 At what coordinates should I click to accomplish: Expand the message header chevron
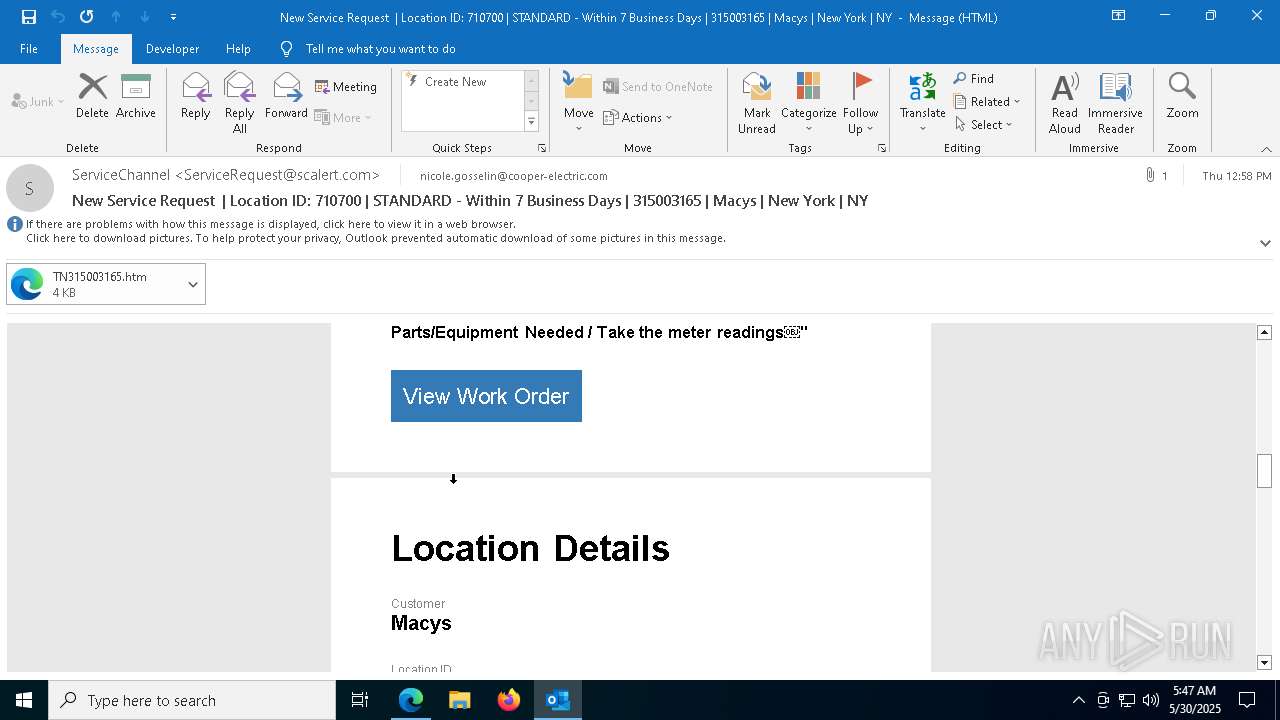1265,243
